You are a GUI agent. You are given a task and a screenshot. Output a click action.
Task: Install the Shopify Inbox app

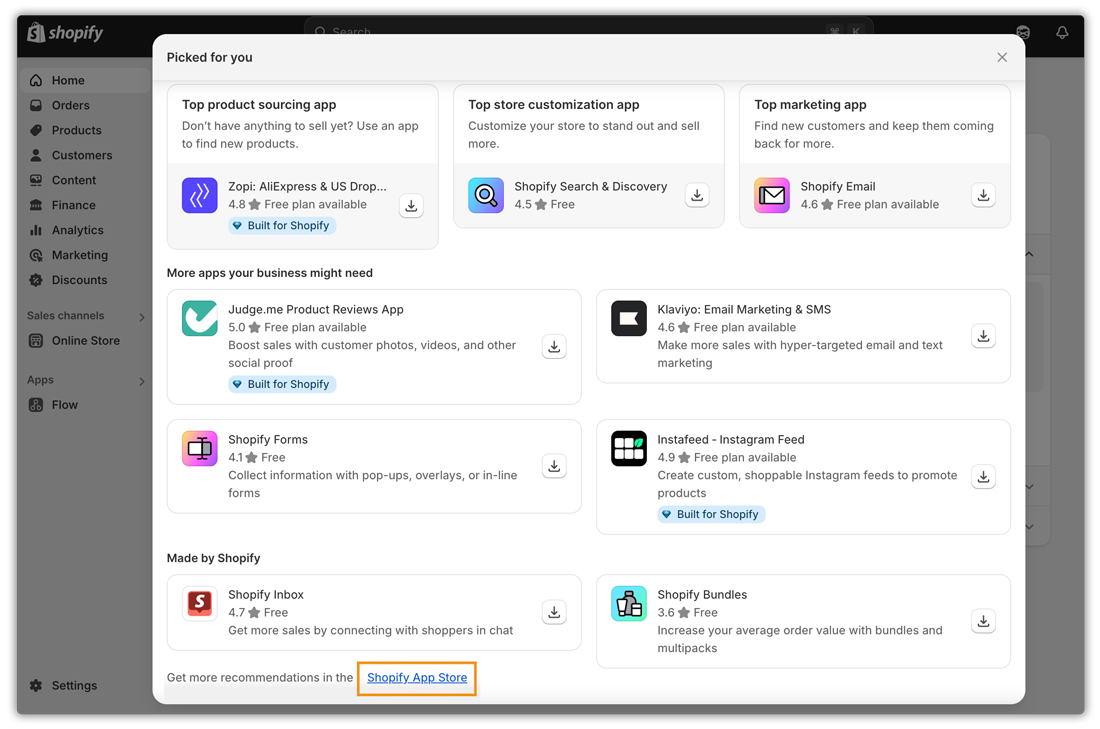click(x=554, y=613)
